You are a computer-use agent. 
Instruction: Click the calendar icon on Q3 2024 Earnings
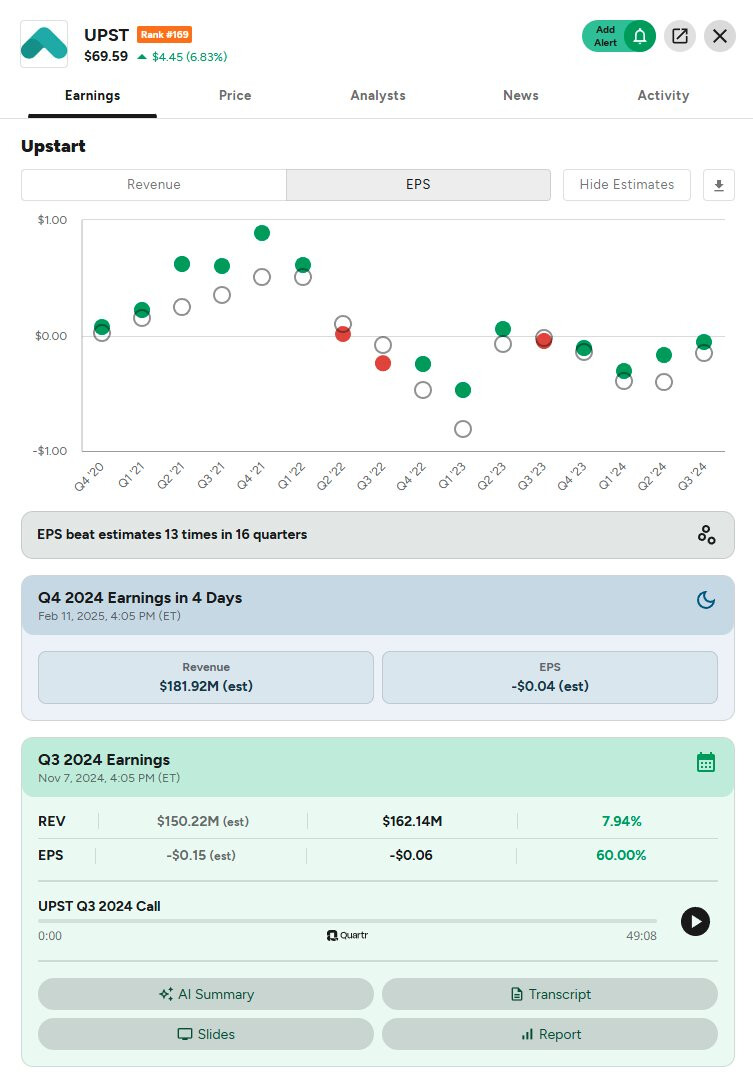tap(706, 762)
